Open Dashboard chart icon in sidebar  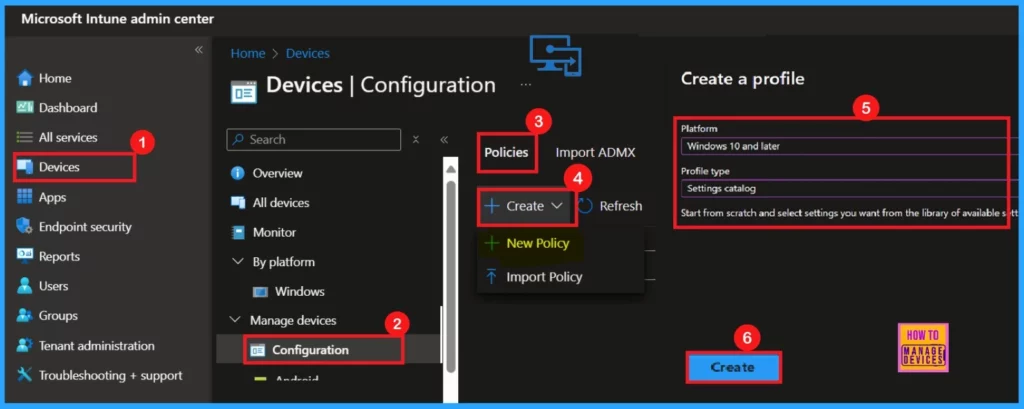(x=25, y=108)
